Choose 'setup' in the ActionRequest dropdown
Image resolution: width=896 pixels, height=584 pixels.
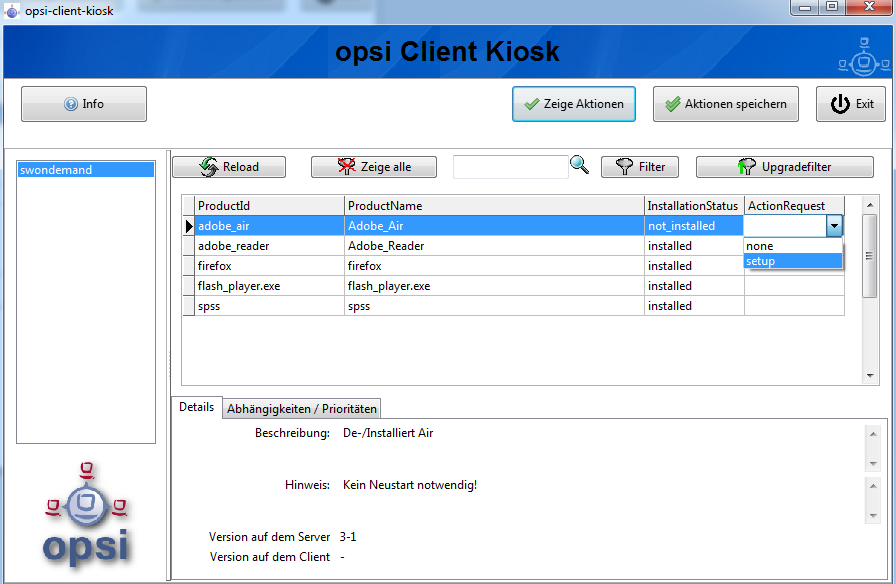click(793, 261)
